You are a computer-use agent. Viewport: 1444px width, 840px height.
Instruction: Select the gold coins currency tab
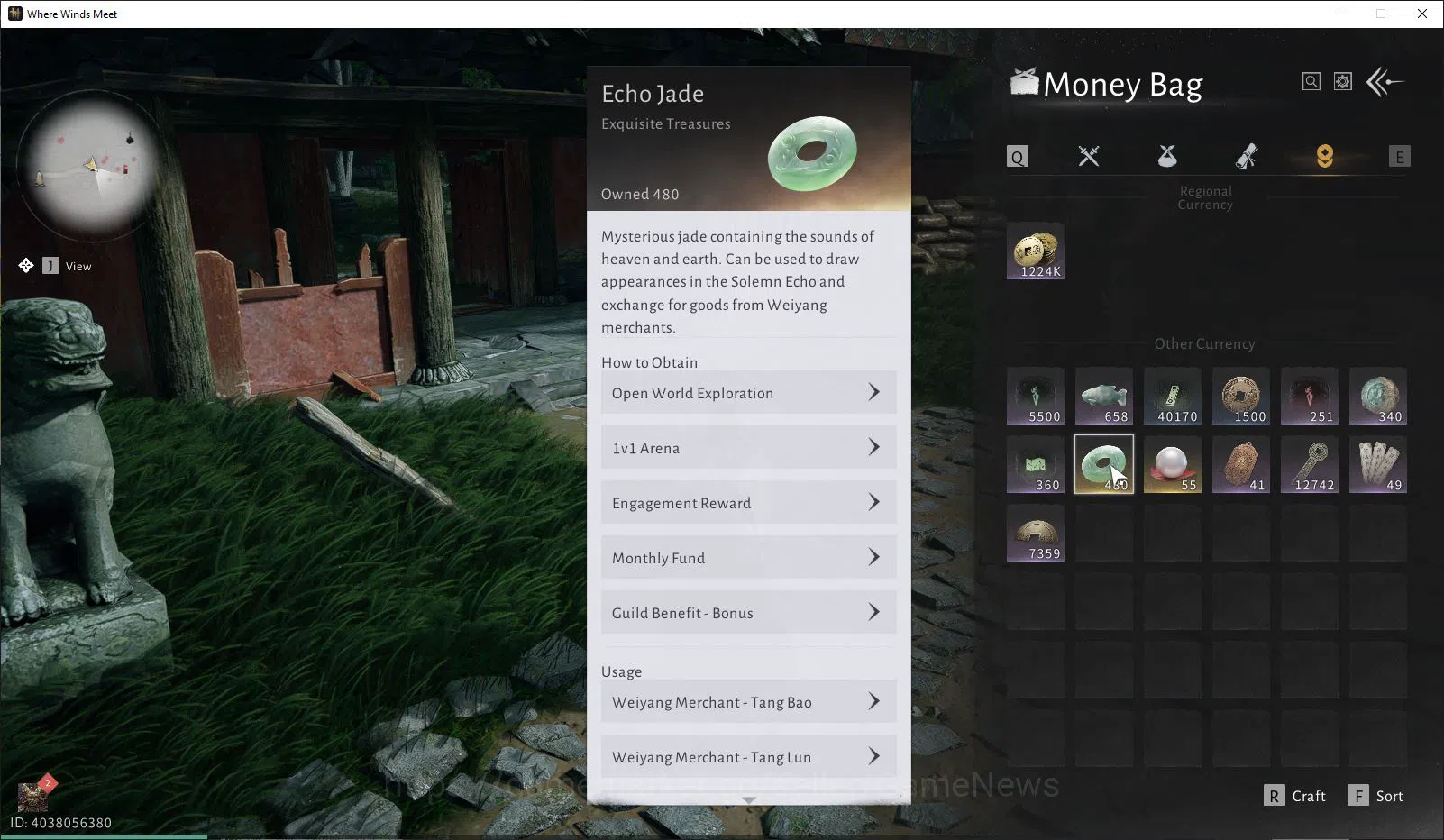[1324, 156]
